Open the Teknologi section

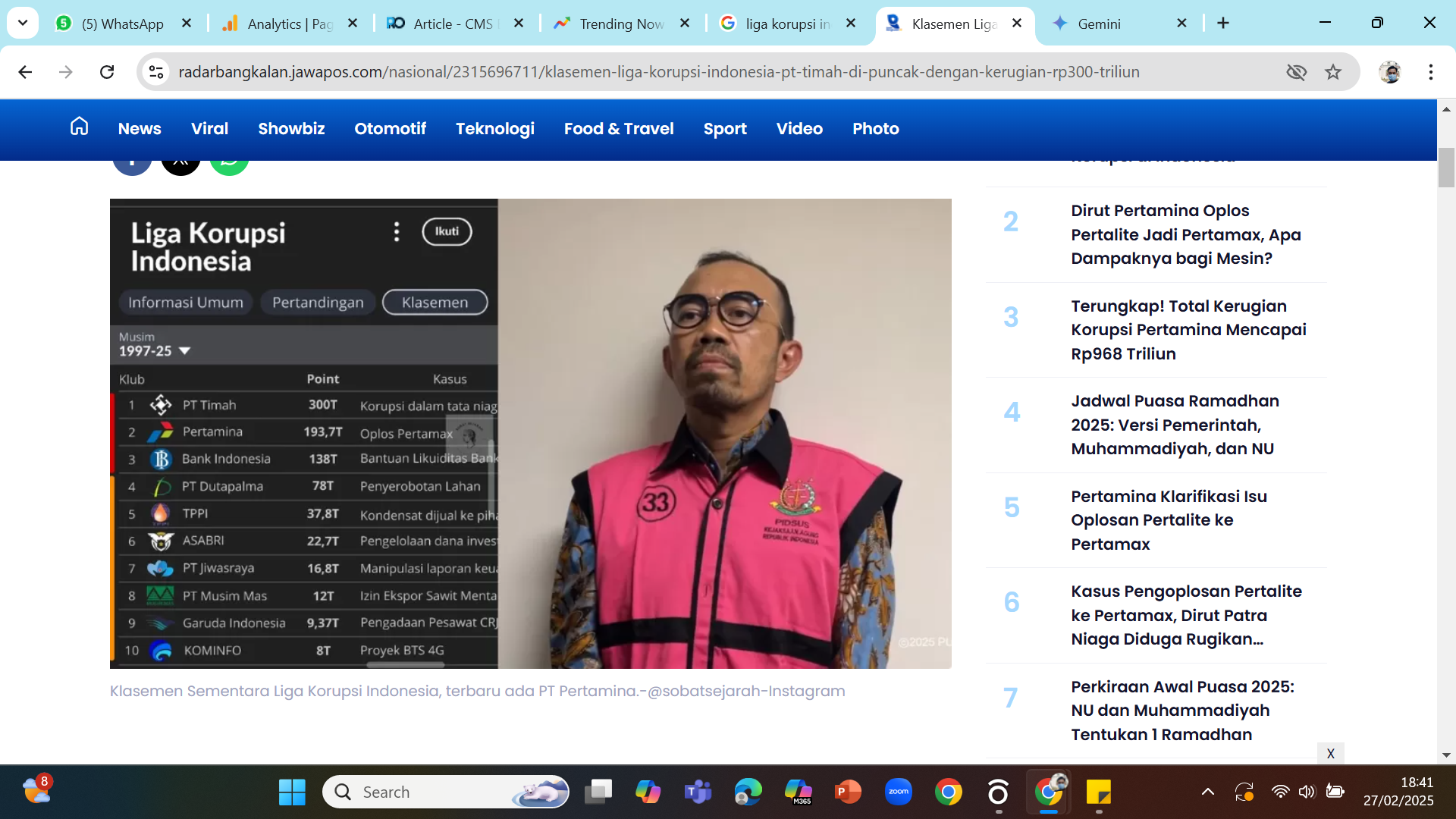[494, 129]
